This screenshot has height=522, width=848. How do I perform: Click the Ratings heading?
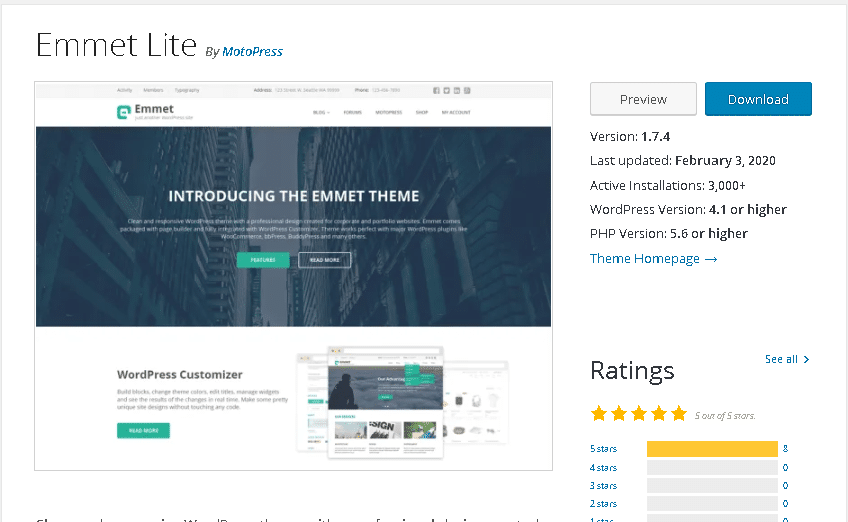click(632, 371)
